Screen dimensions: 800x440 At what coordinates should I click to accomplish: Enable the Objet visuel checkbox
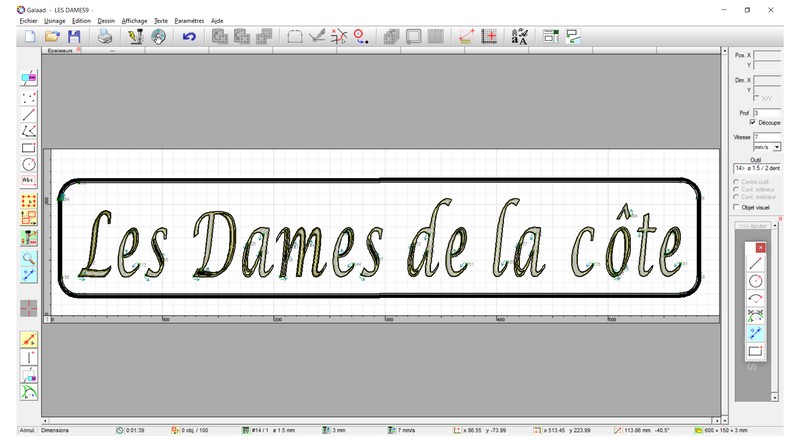(738, 207)
